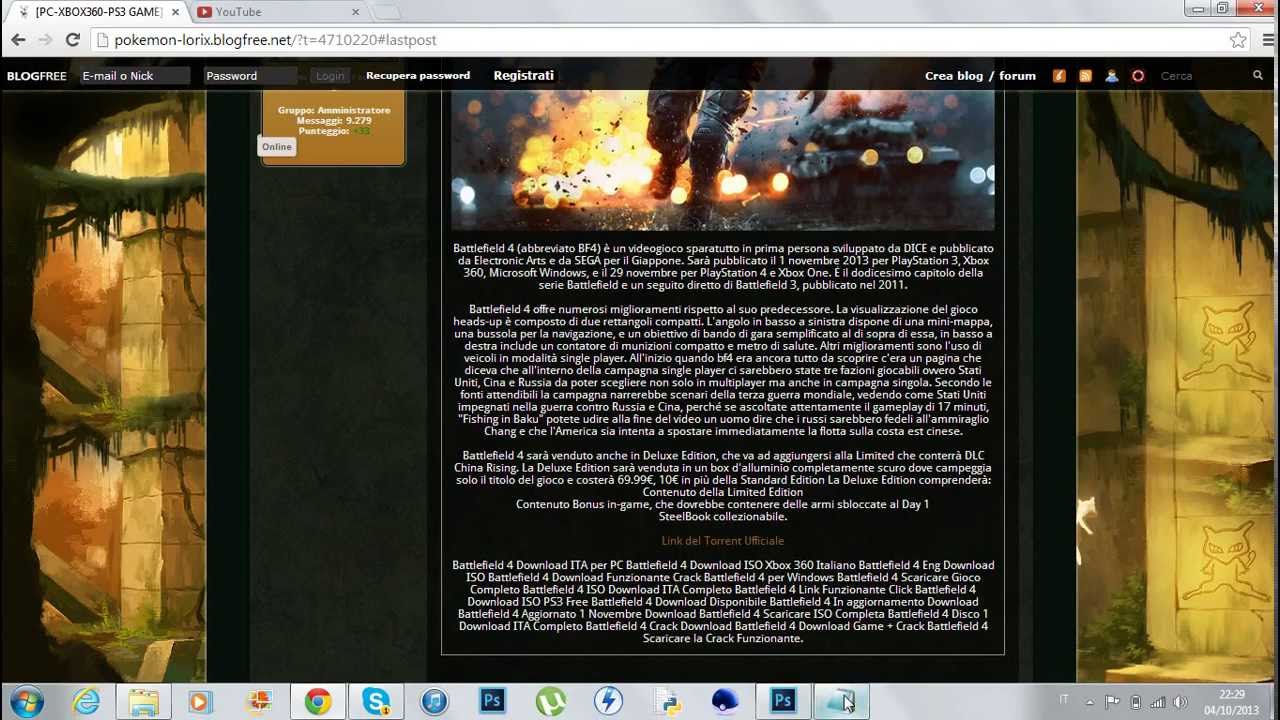This screenshot has height=720, width=1280.
Task: Click the Online status button
Action: click(276, 147)
